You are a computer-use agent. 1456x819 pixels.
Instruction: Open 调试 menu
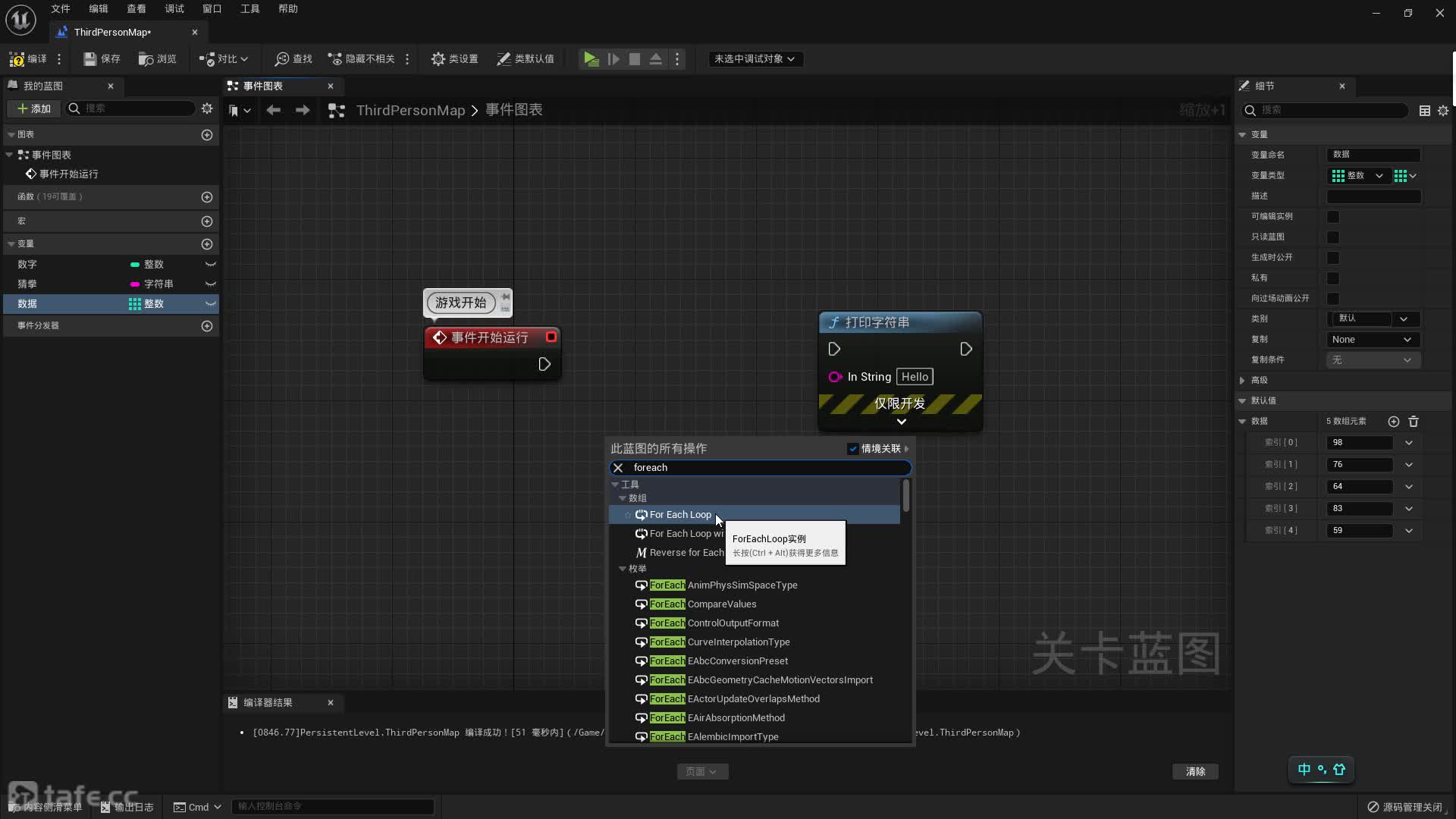(174, 9)
